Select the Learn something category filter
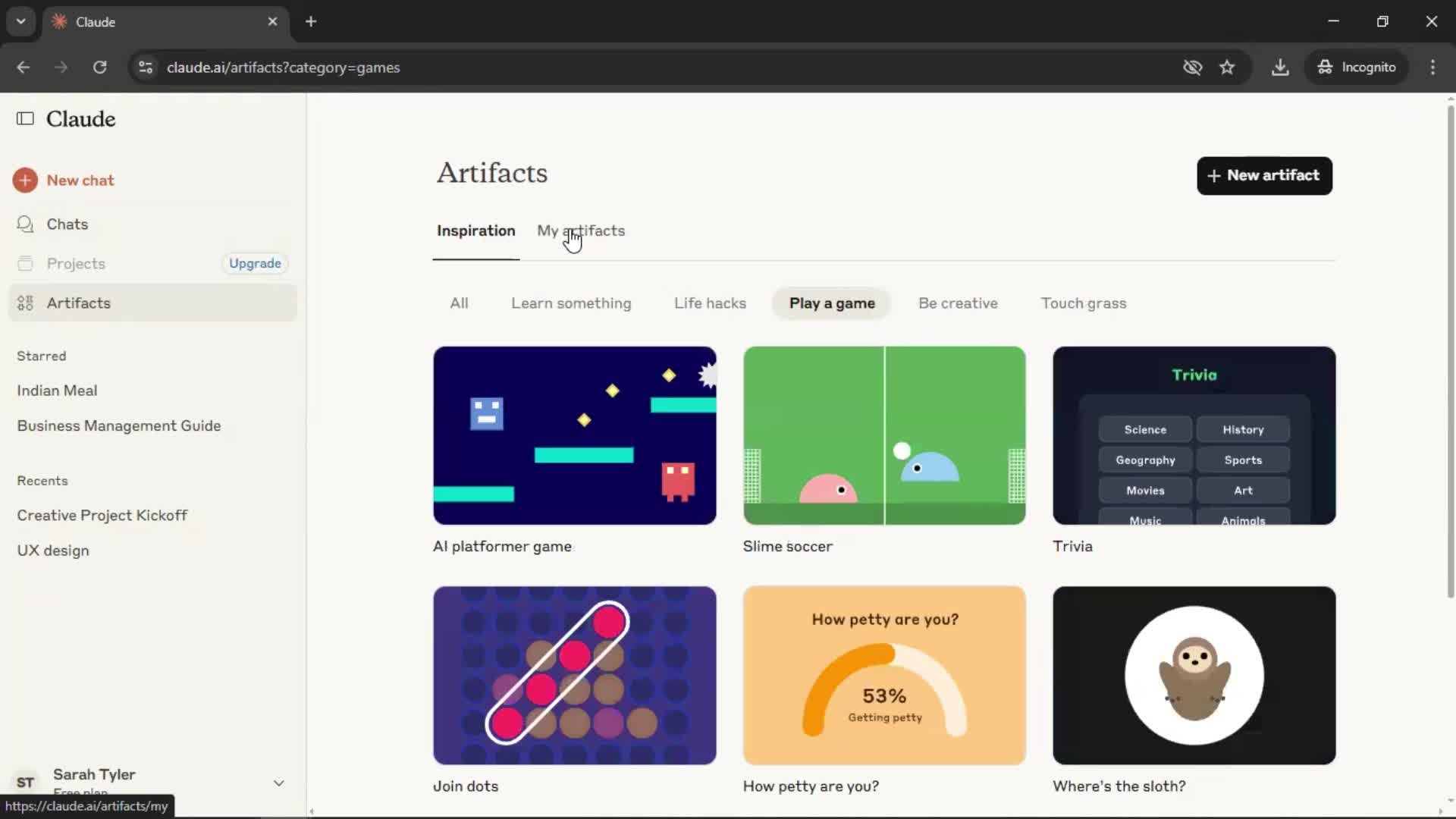Image resolution: width=1456 pixels, height=819 pixels. coord(571,303)
